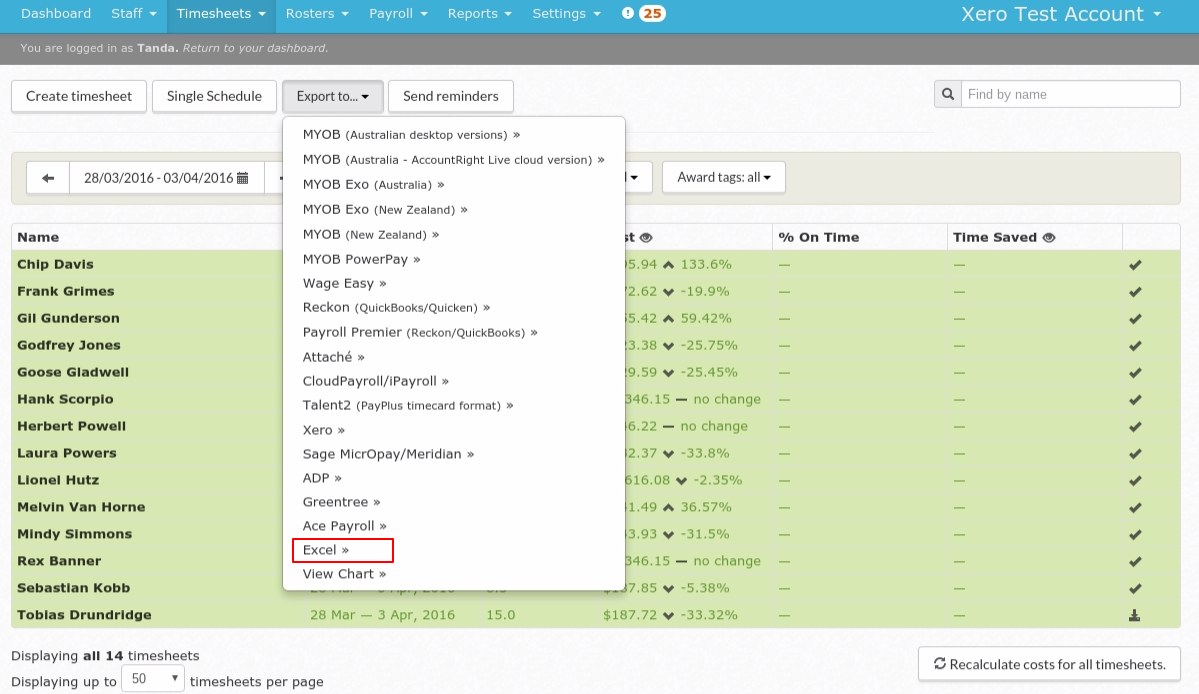1199x694 pixels.
Task: Select Ace Payroll export option
Action: [344, 526]
